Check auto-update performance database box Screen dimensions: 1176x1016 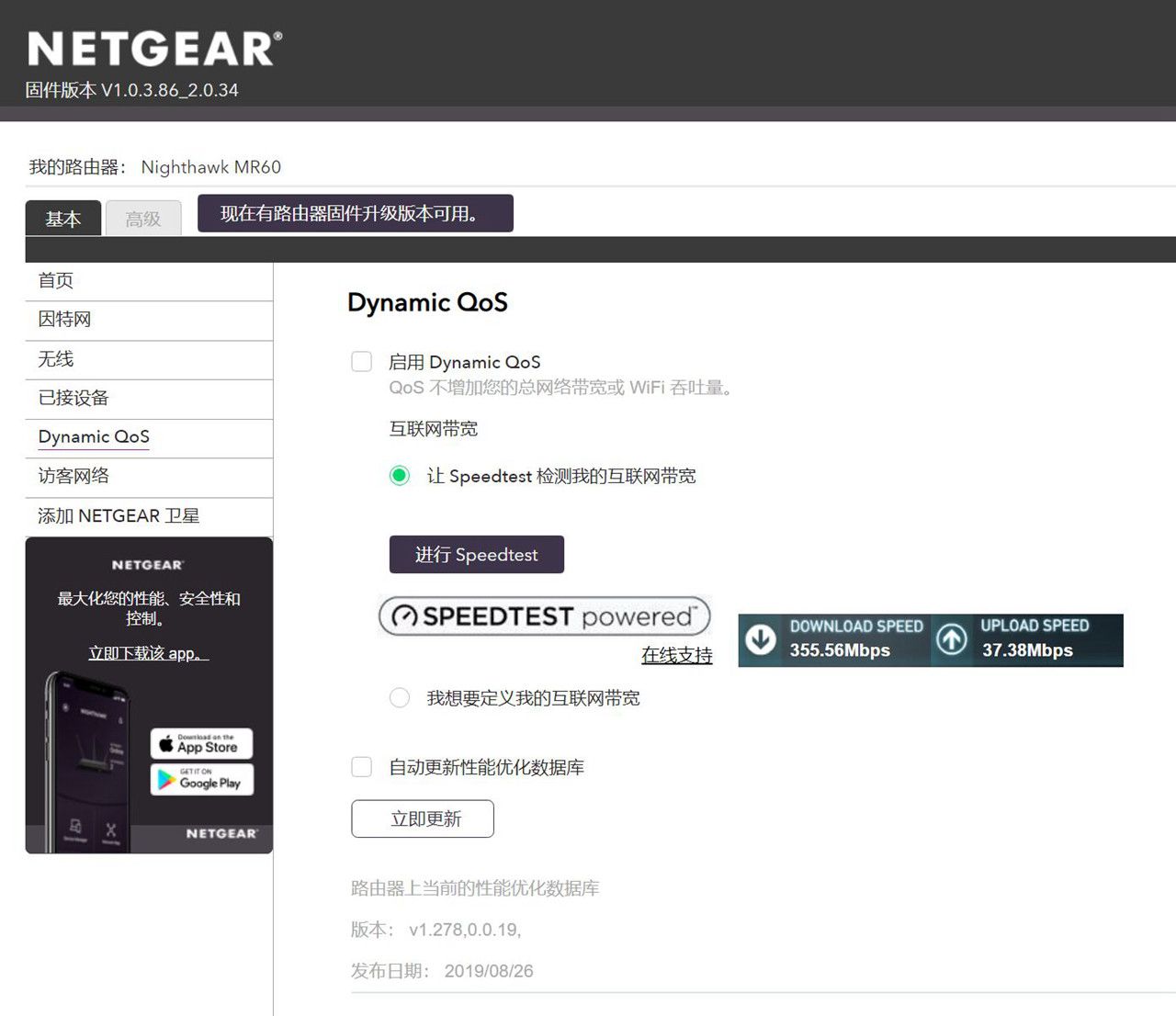pos(362,767)
